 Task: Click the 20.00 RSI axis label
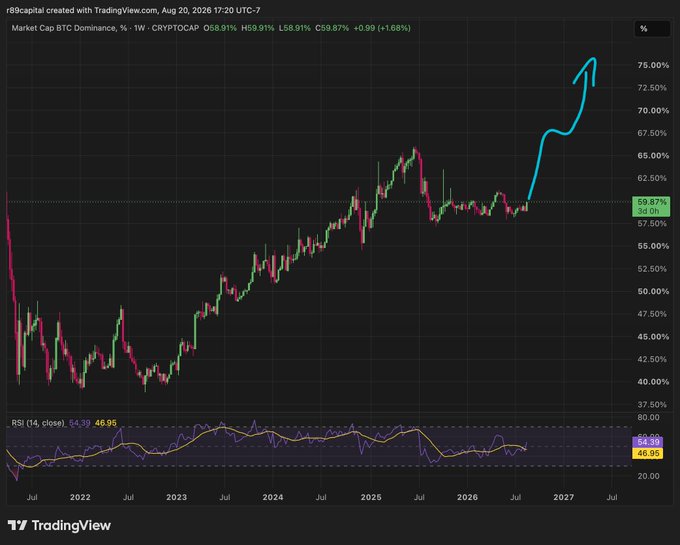(x=648, y=476)
